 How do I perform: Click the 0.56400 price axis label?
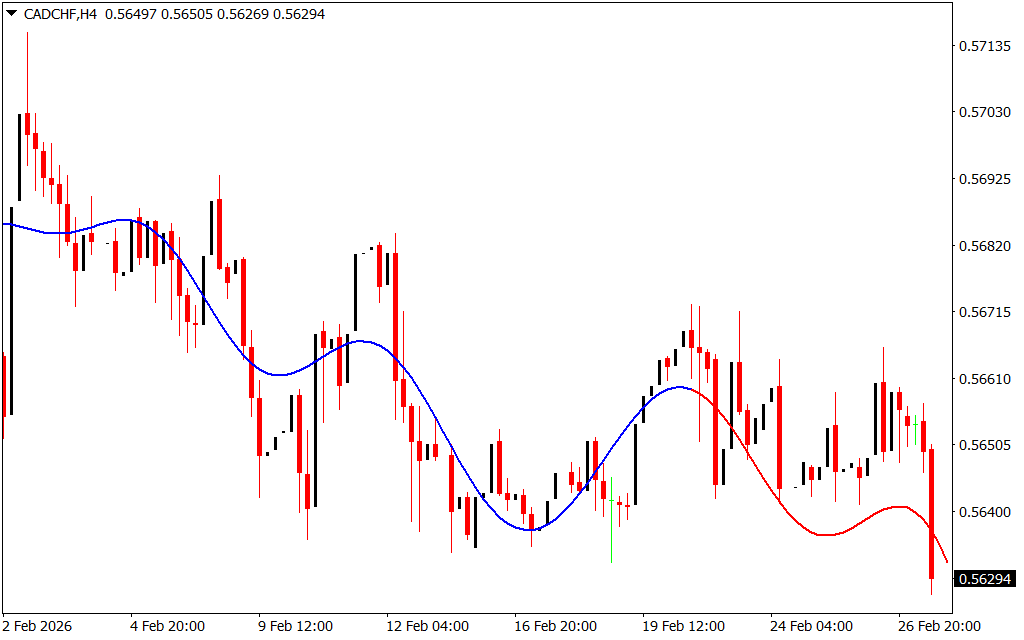984,512
